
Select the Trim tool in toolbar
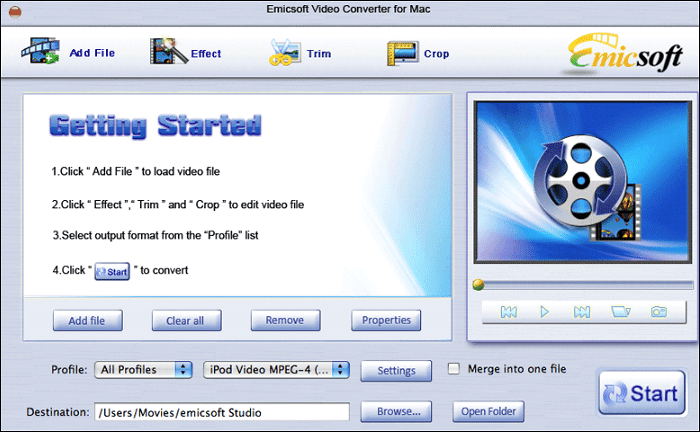(x=285, y=52)
